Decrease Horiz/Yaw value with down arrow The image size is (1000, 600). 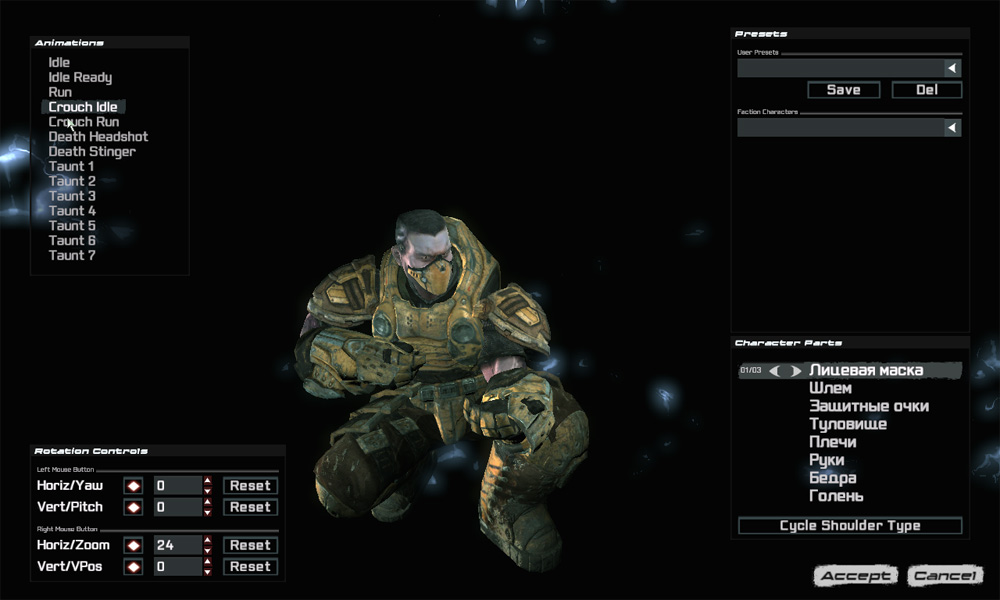[208, 490]
